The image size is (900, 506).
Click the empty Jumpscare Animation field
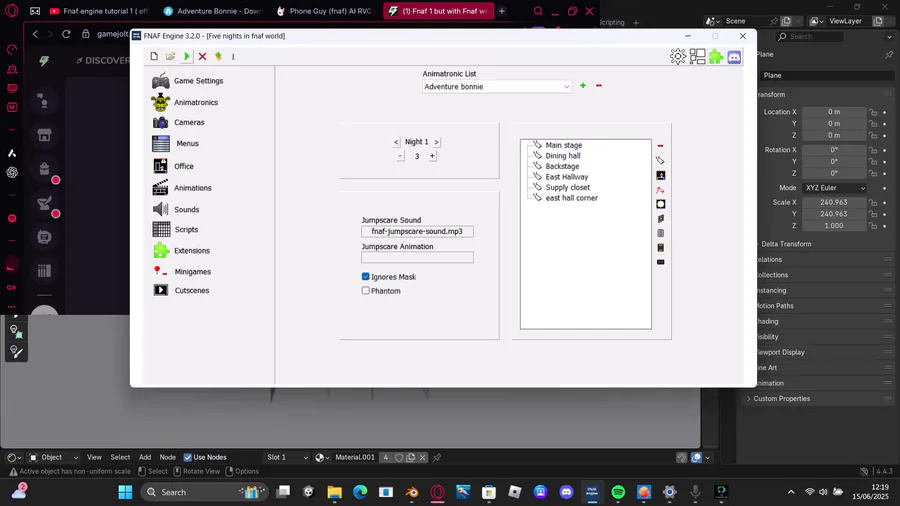tap(417, 258)
